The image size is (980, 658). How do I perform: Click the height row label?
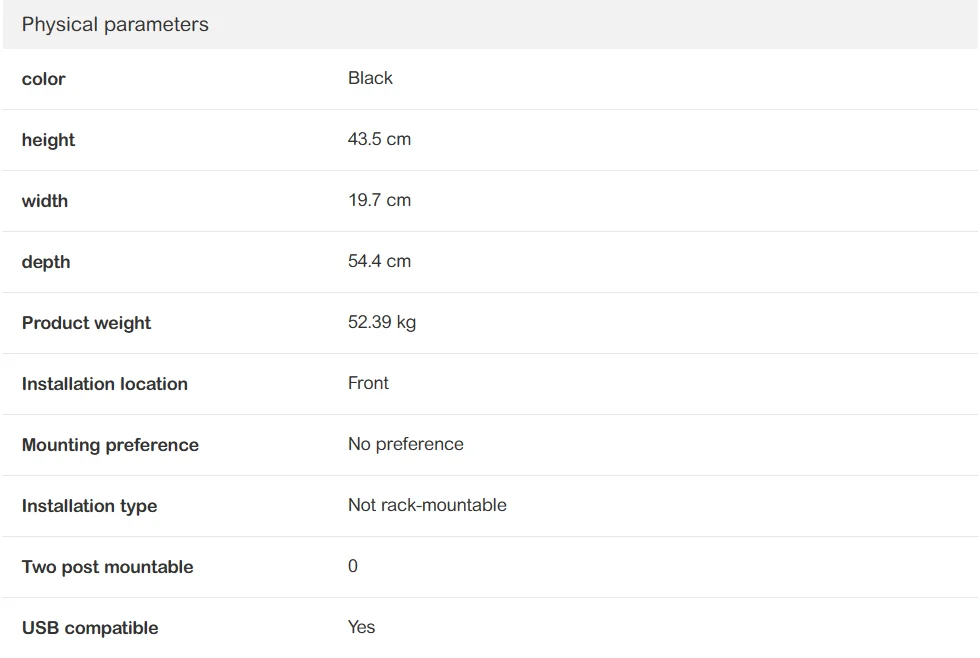[48, 140]
